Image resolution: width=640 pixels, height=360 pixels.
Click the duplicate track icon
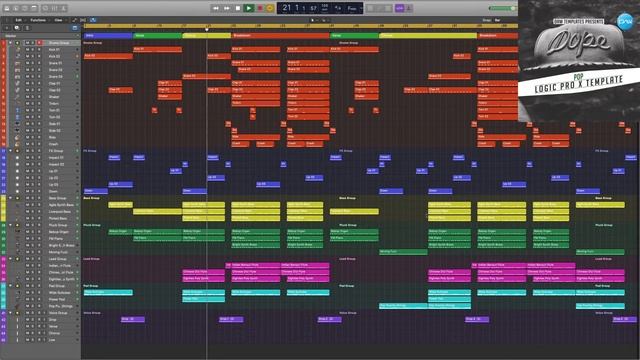pyautogui.click(x=17, y=28)
